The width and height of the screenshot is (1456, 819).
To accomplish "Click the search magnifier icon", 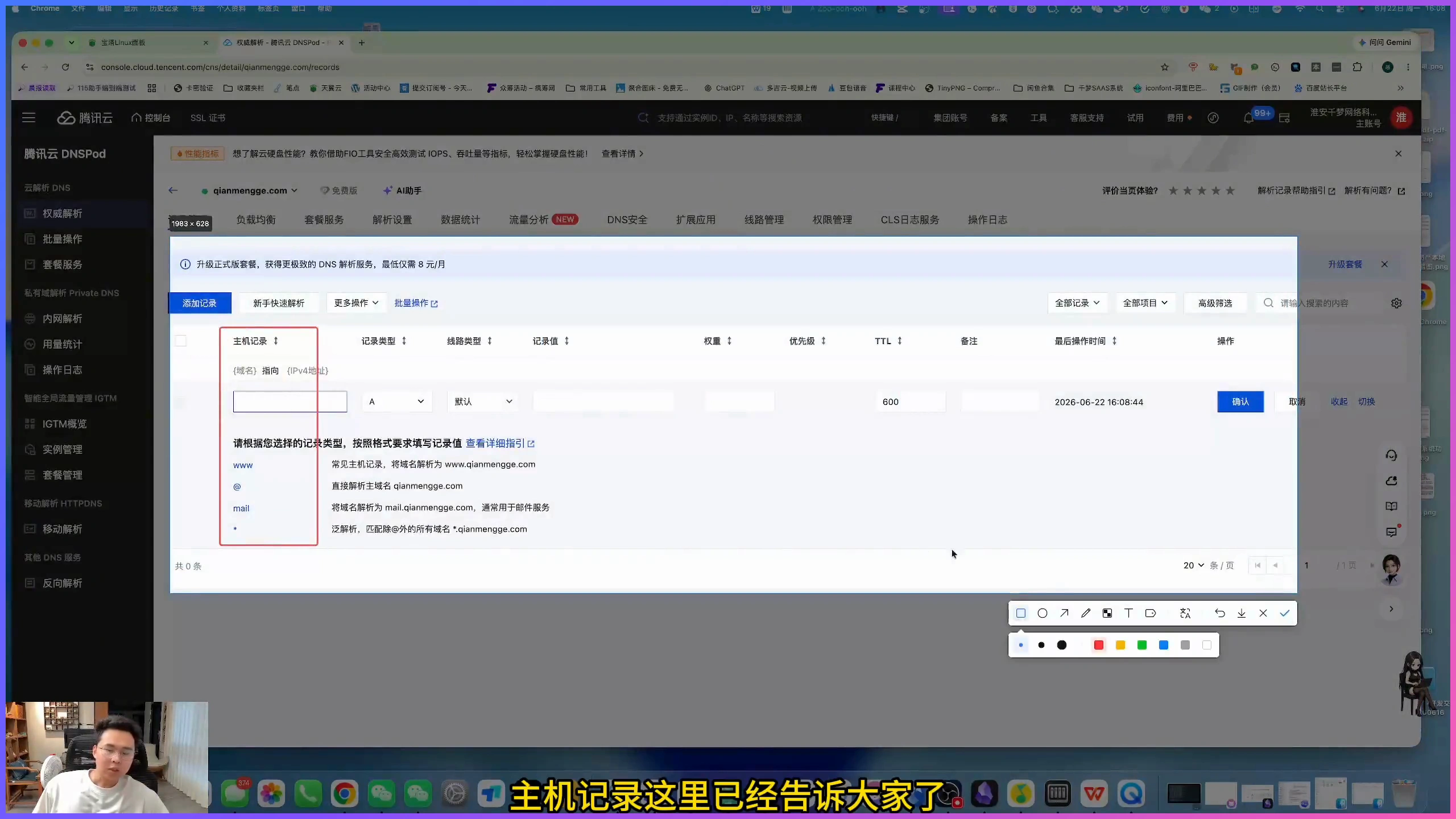I will point(1268,303).
